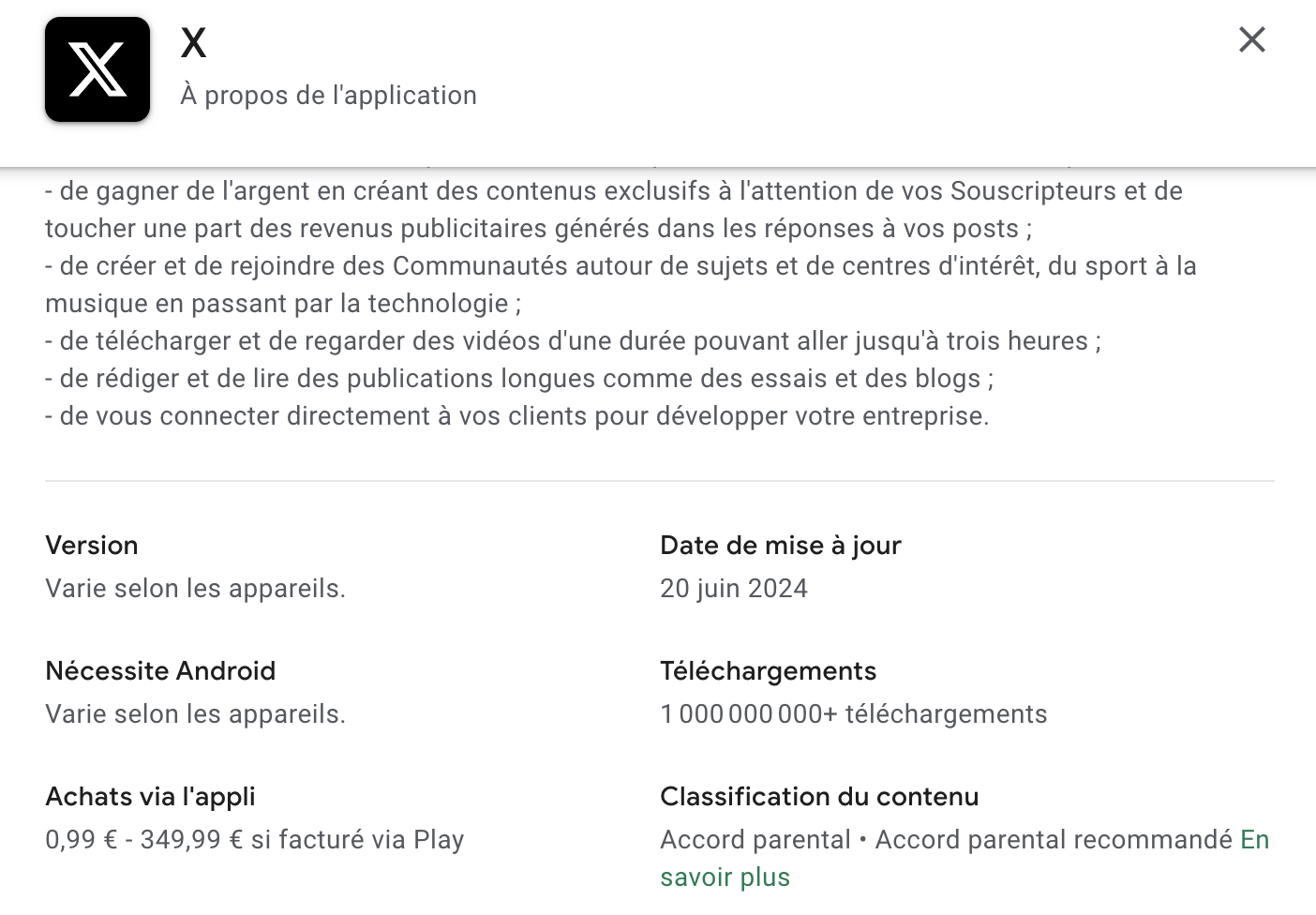Image resolution: width=1316 pixels, height=915 pixels.
Task: Click the 'Classification du contenu' heading
Action: [x=819, y=797]
